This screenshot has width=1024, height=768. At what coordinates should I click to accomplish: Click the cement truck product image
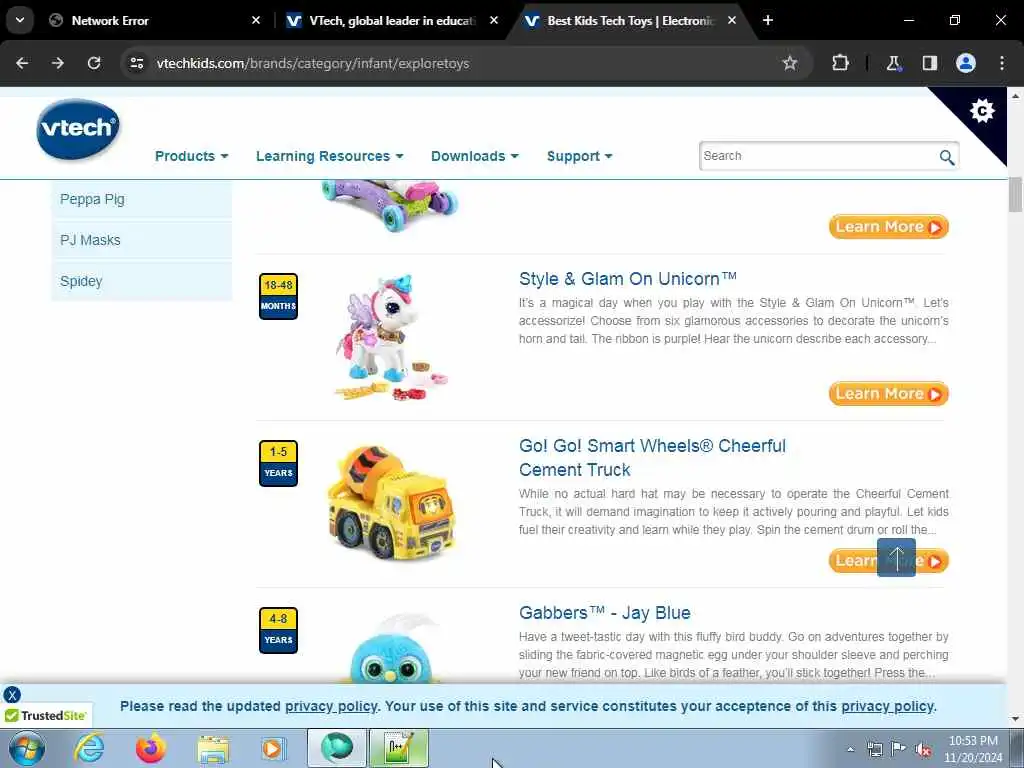tap(391, 503)
